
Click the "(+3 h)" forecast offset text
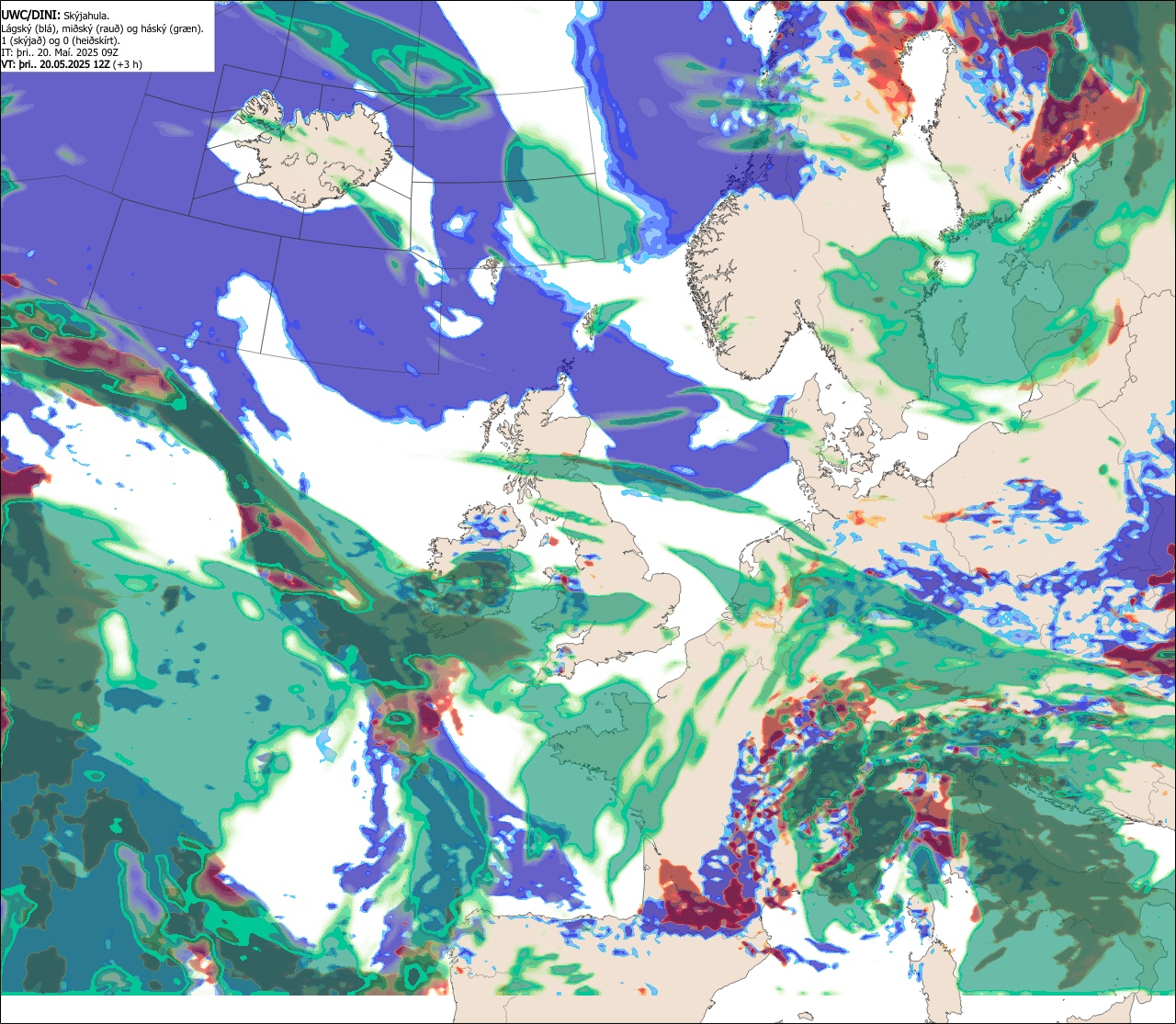[x=128, y=65]
